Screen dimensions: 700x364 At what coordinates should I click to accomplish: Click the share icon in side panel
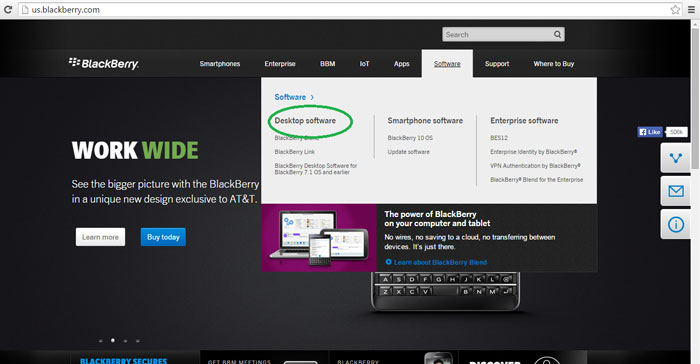point(675,158)
